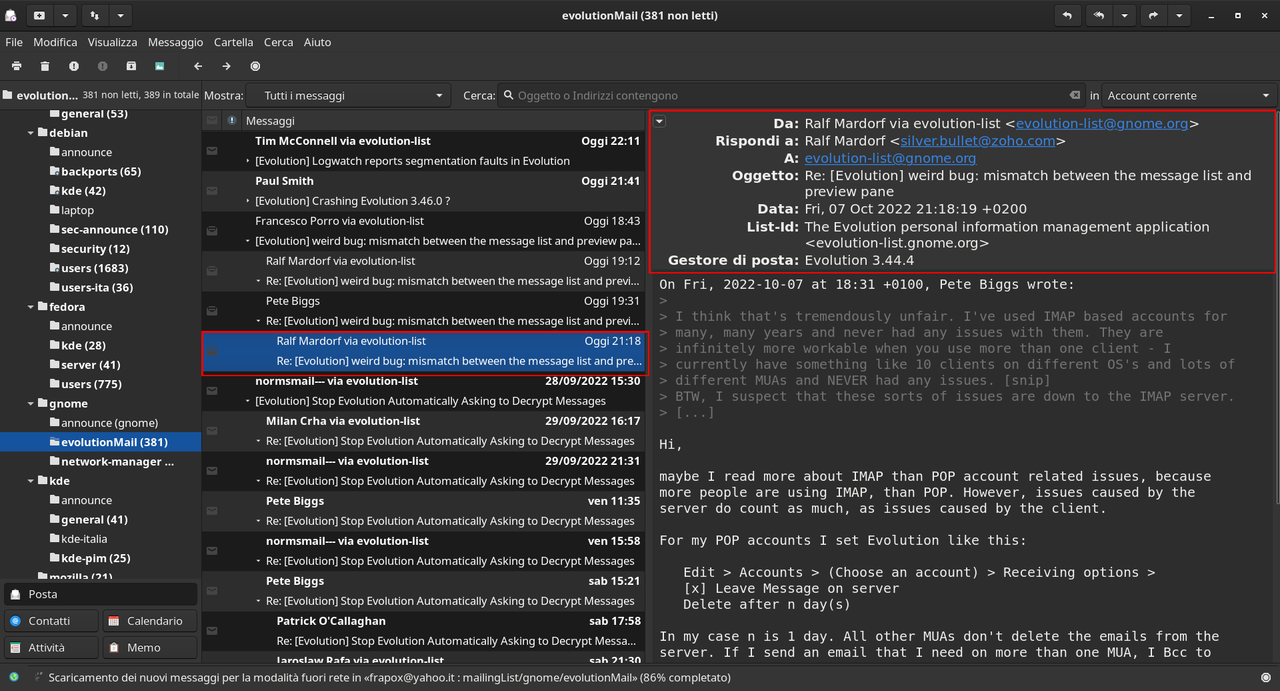
Task: Click the forward message button in the header bar
Action: point(1154,16)
